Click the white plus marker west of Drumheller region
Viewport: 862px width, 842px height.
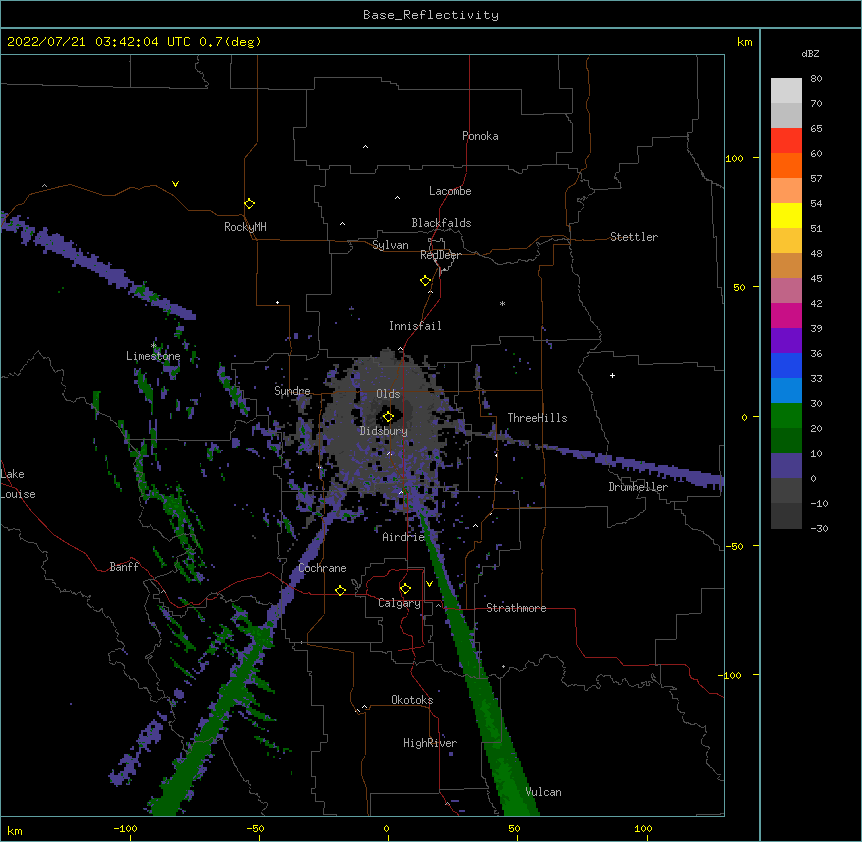[612, 375]
